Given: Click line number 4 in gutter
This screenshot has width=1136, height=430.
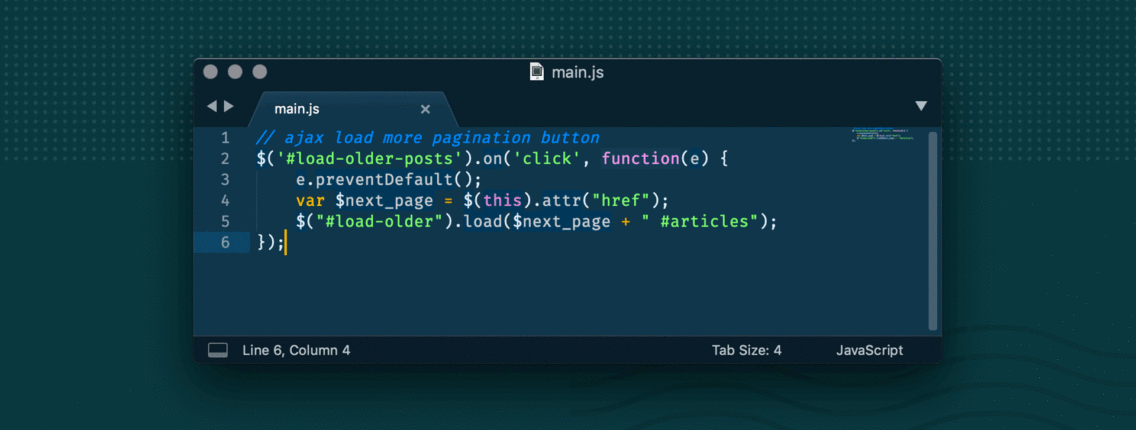Looking at the screenshot, I should [225, 200].
